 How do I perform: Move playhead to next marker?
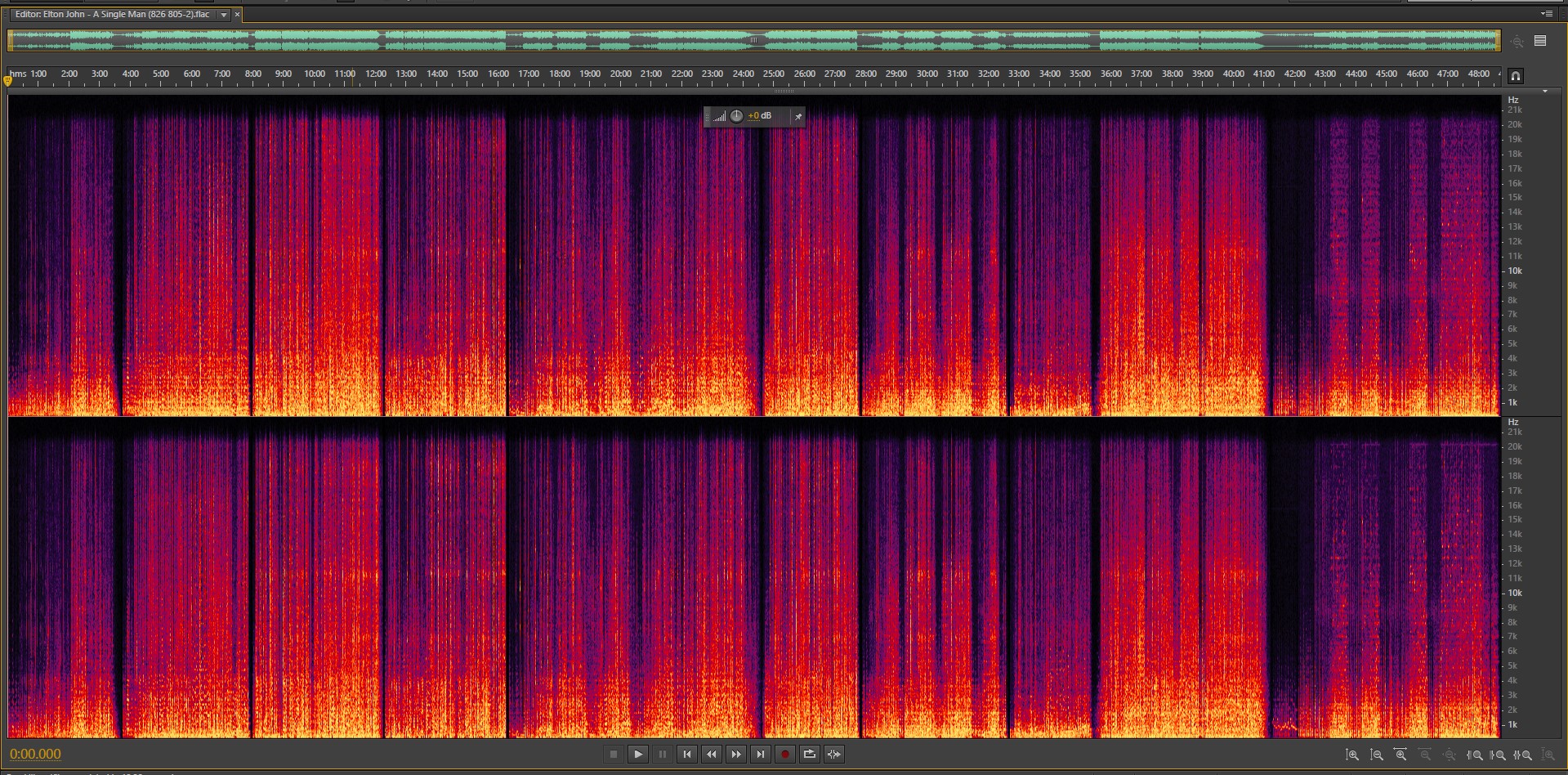tap(760, 755)
